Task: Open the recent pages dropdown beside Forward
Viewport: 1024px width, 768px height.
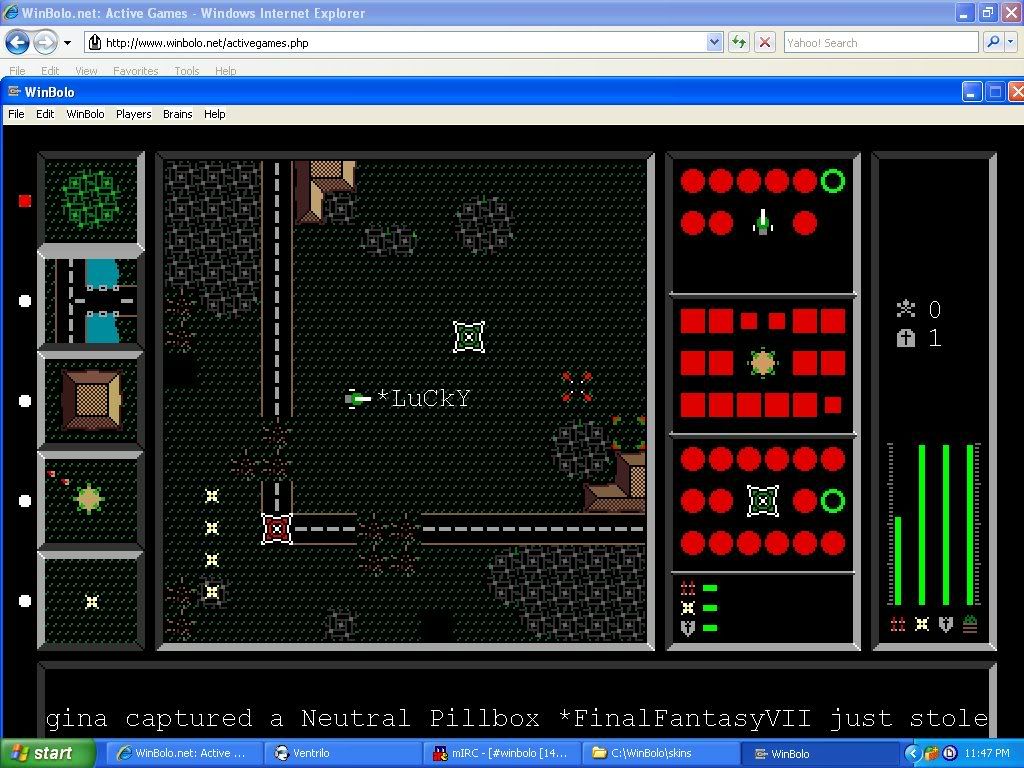Action: click(67, 43)
